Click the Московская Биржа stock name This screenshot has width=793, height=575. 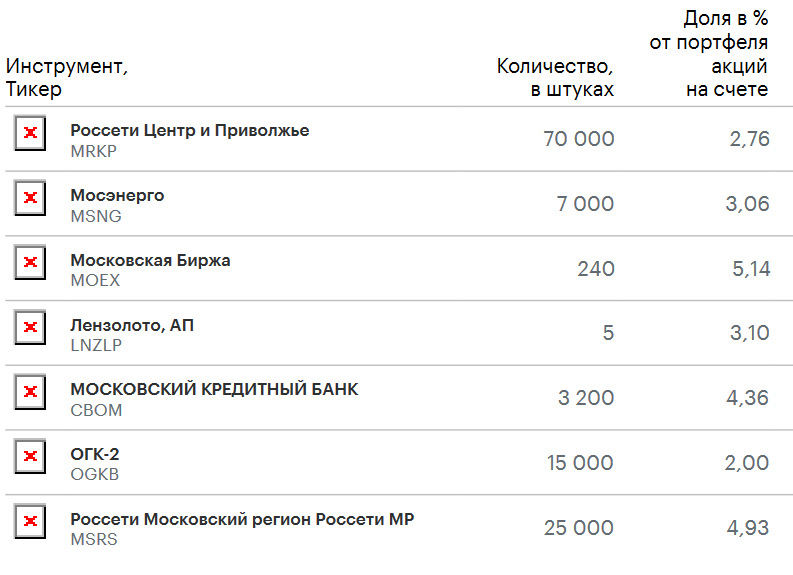(150, 260)
